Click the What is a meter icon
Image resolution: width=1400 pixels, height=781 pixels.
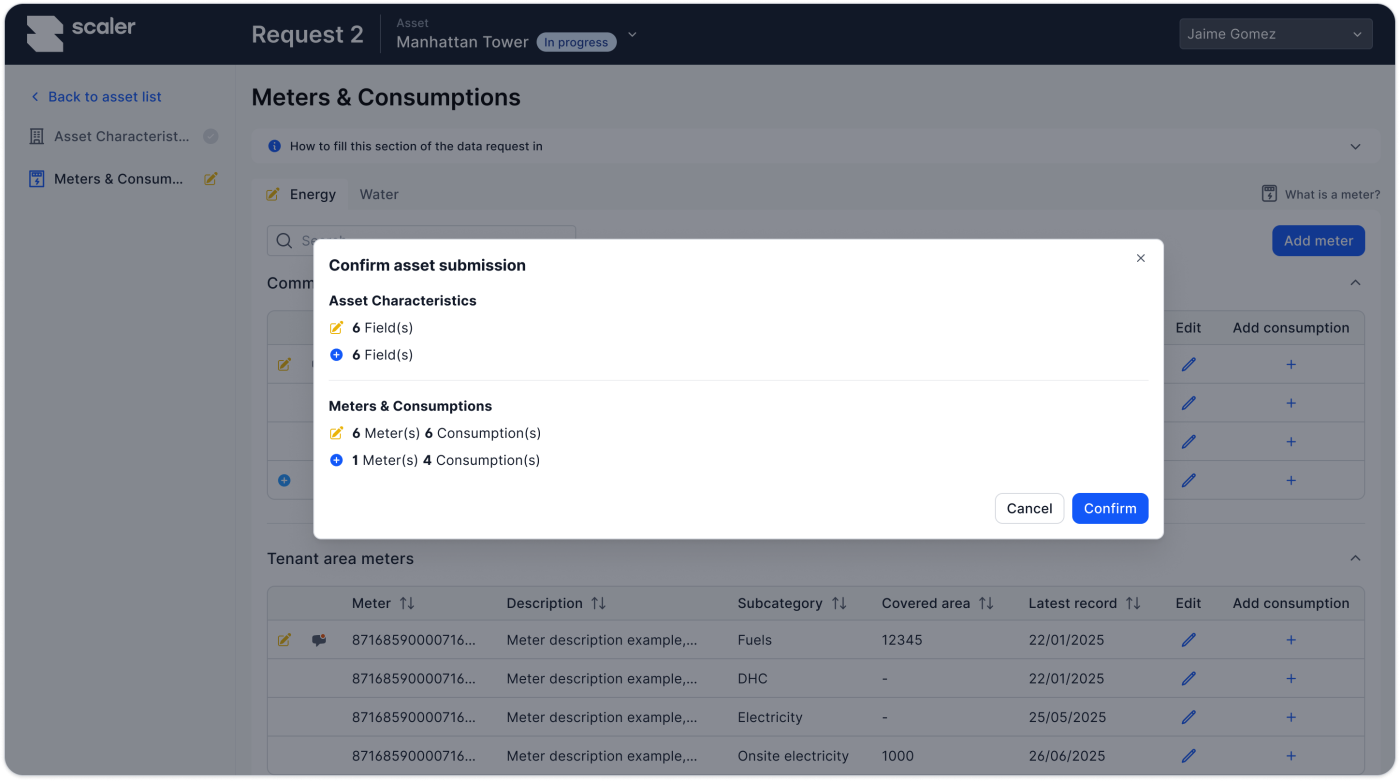pos(1269,194)
